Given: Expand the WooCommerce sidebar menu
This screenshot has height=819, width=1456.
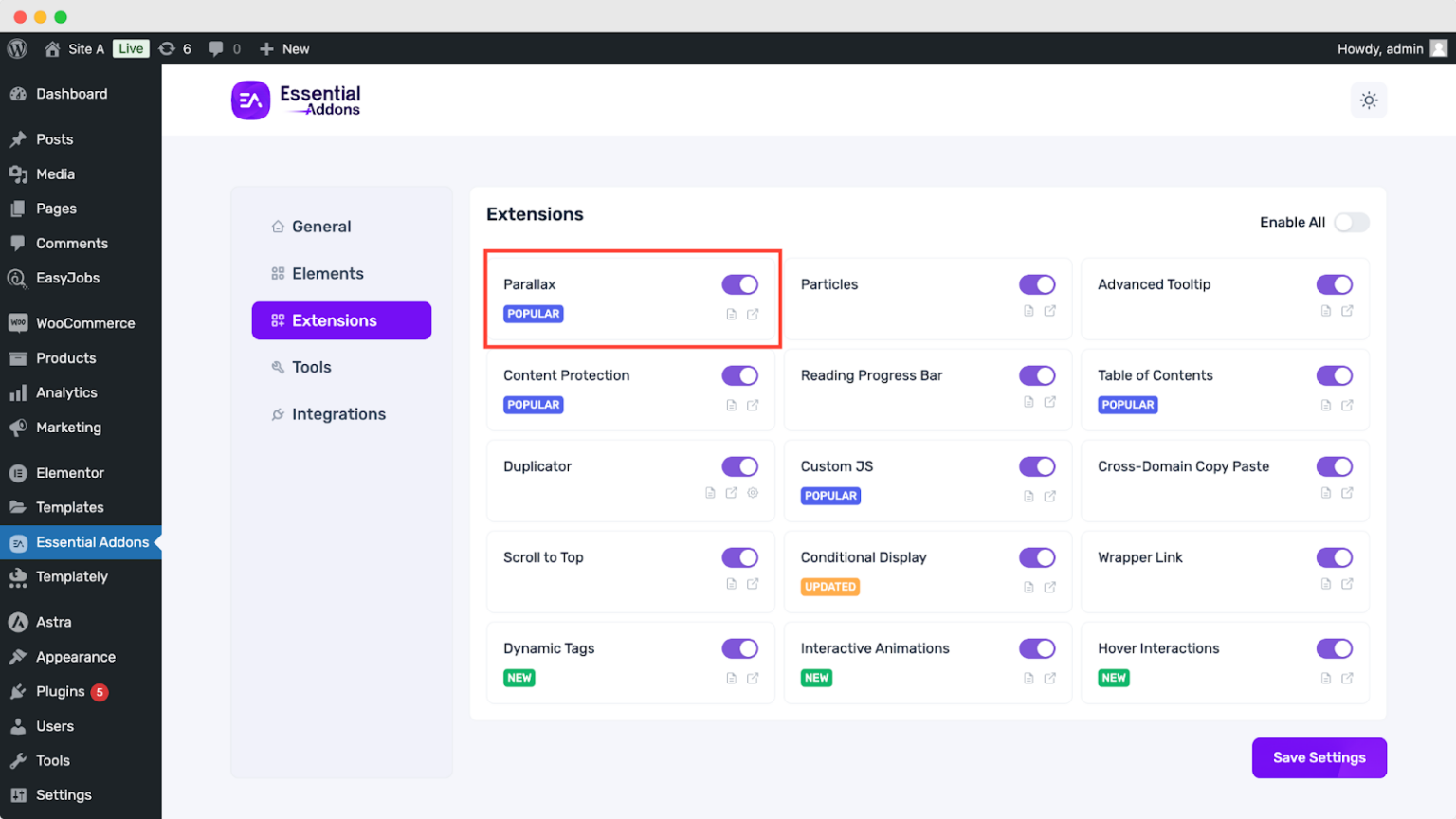Looking at the screenshot, I should click(x=84, y=323).
